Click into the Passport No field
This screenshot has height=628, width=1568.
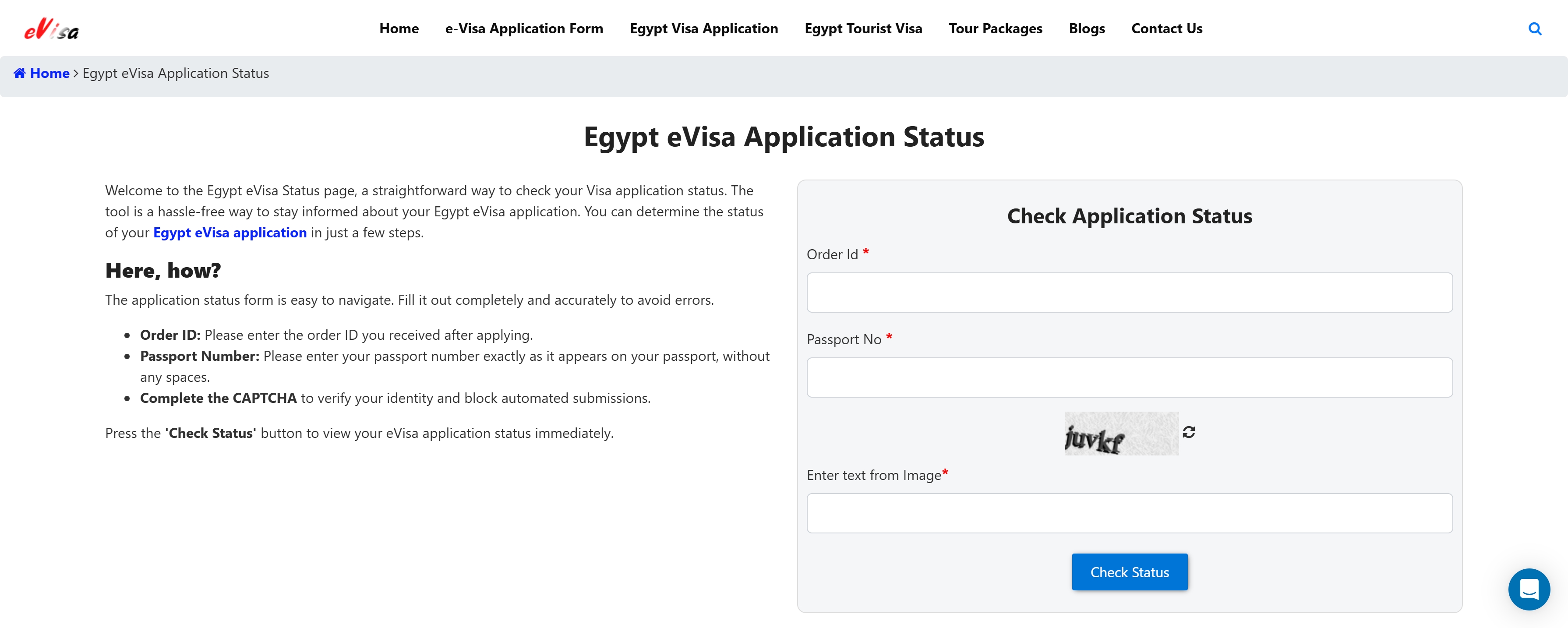(1129, 378)
